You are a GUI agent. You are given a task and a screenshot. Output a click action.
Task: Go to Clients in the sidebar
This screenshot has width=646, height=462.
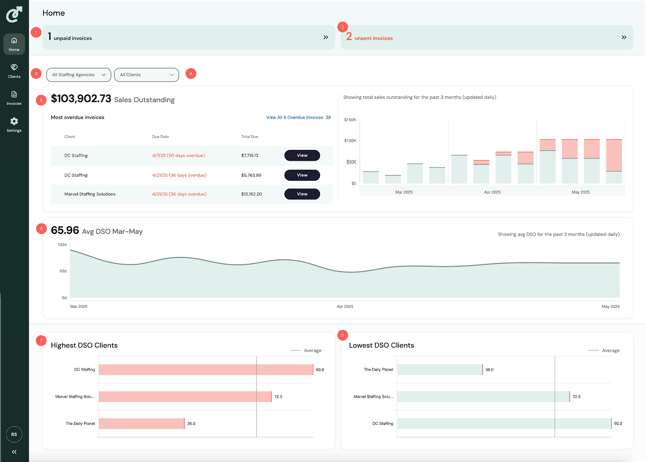click(x=14, y=71)
